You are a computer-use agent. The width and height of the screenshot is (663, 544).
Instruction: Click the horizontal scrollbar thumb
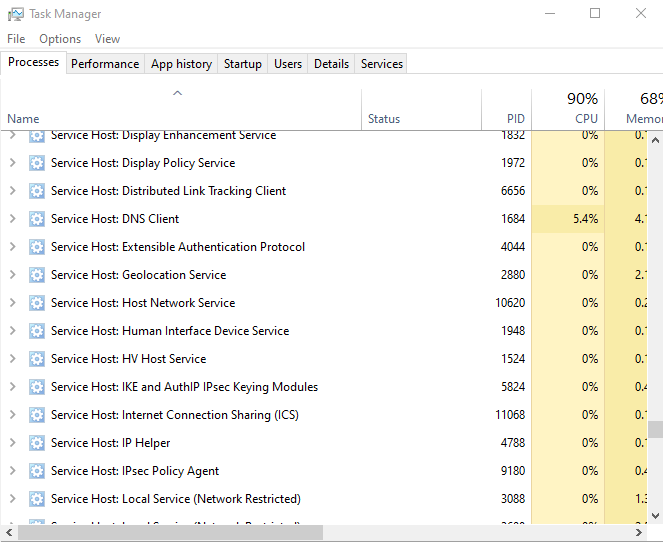coord(170,532)
